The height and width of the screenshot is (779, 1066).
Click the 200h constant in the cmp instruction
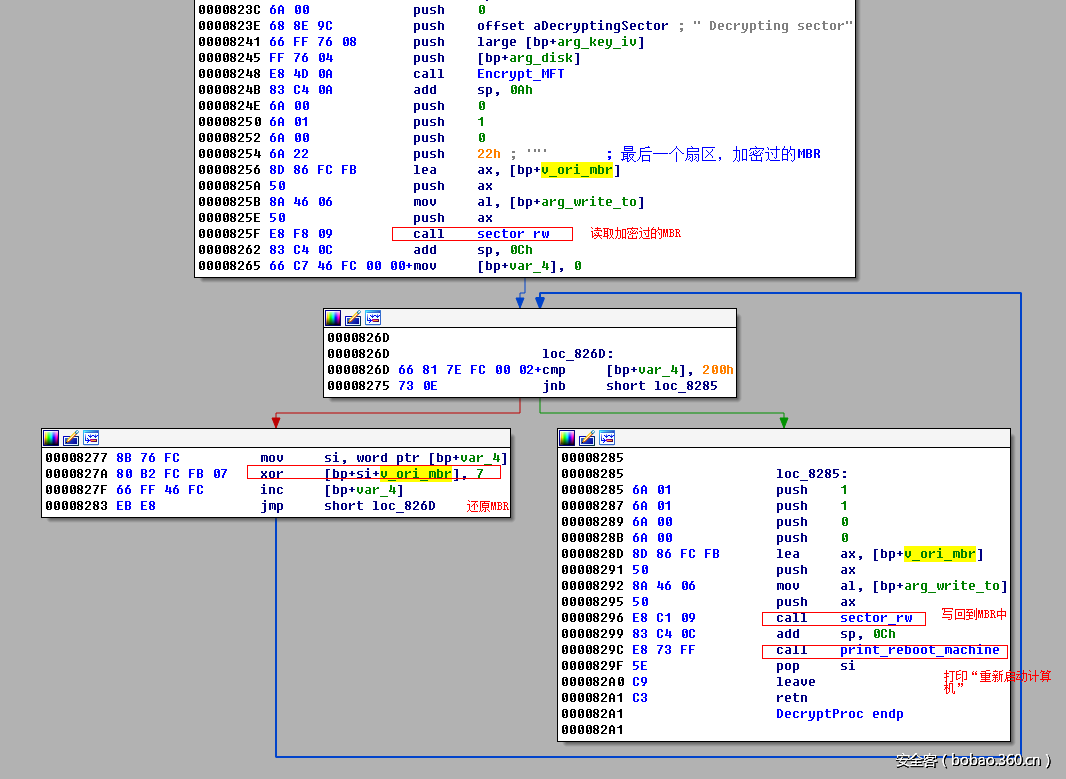(717, 370)
